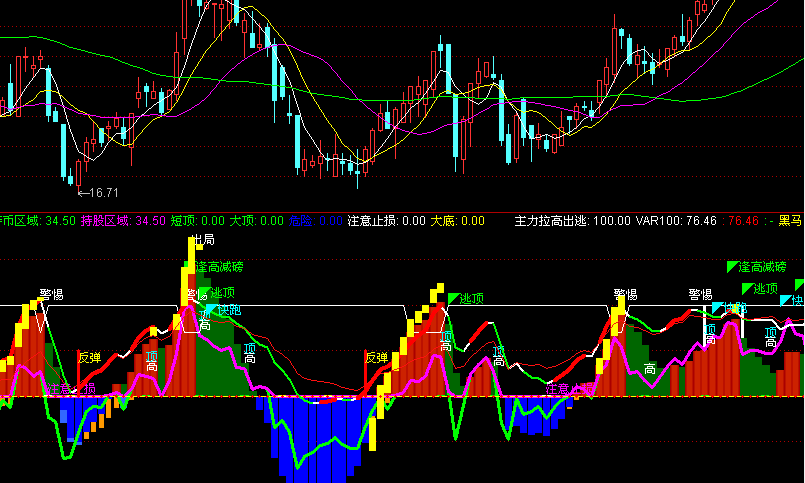Image resolution: width=805 pixels, height=483 pixels.
Task: Click the leftmost cyan 快跑 label text
Action: tap(229, 310)
